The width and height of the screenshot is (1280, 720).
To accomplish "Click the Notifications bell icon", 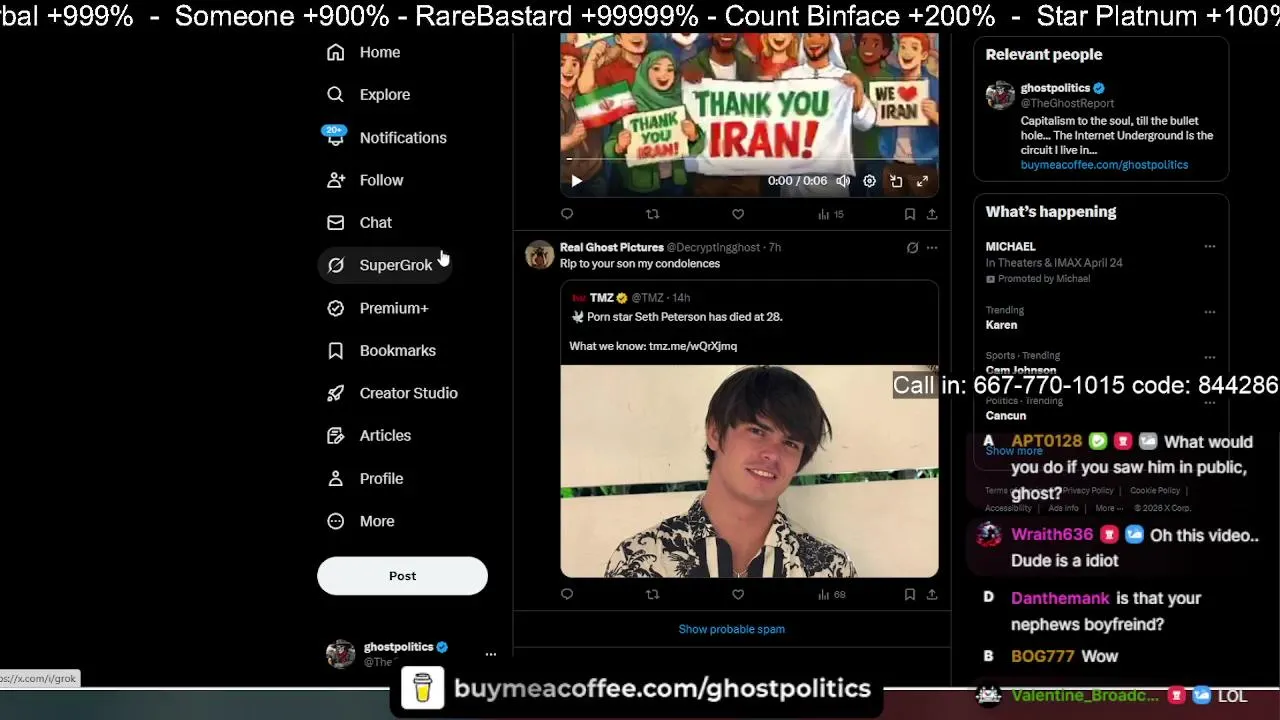I will point(336,137).
